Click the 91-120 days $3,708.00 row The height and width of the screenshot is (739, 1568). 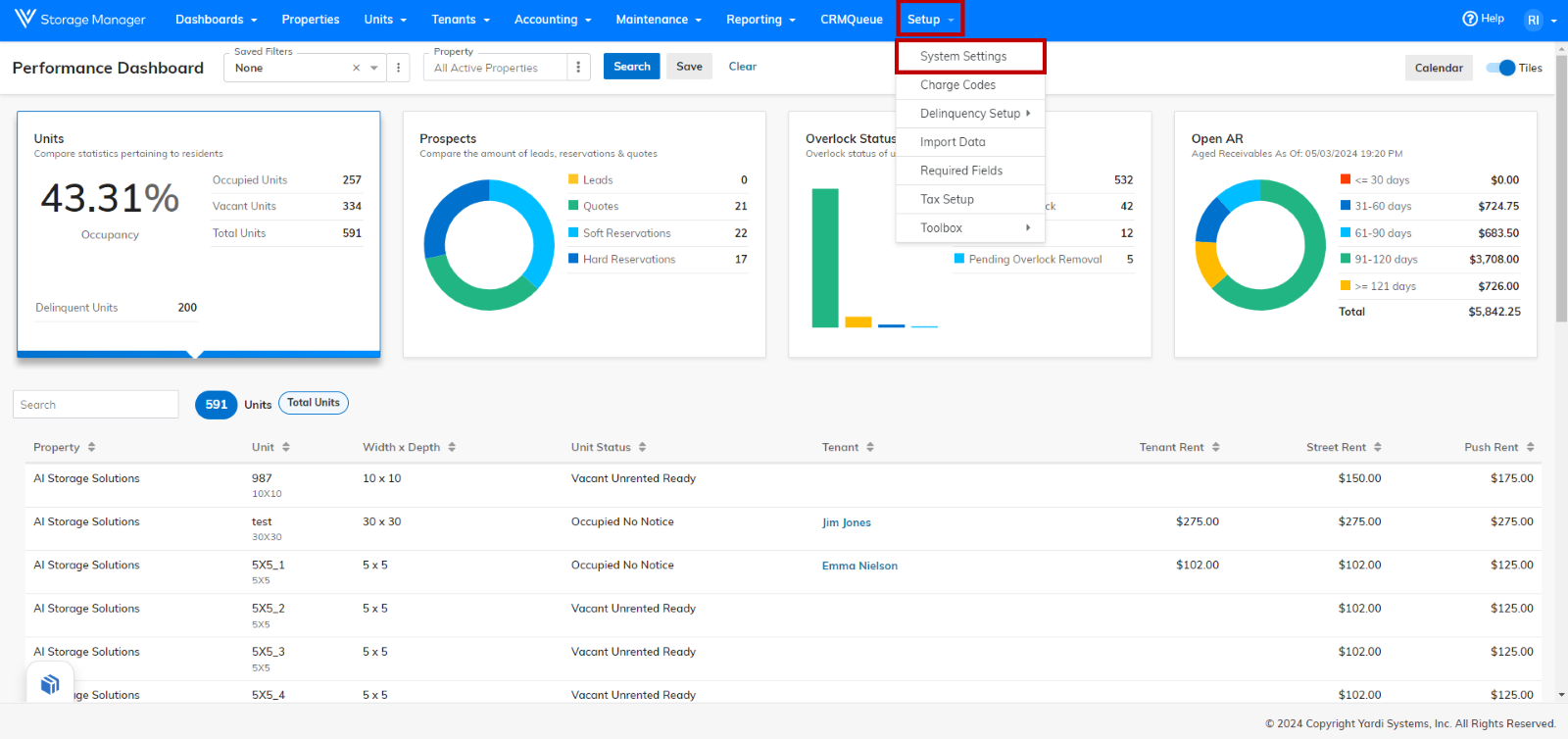[1430, 260]
